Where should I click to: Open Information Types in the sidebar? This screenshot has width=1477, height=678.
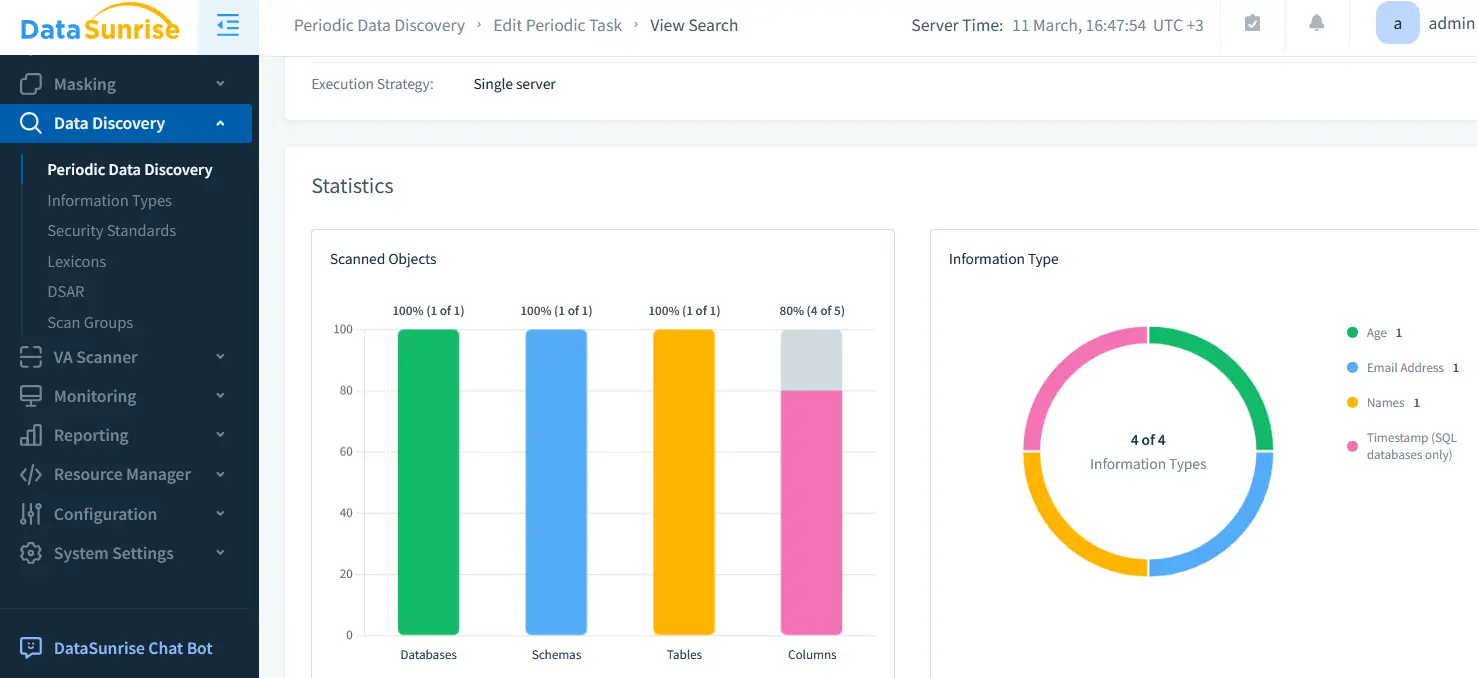point(109,200)
